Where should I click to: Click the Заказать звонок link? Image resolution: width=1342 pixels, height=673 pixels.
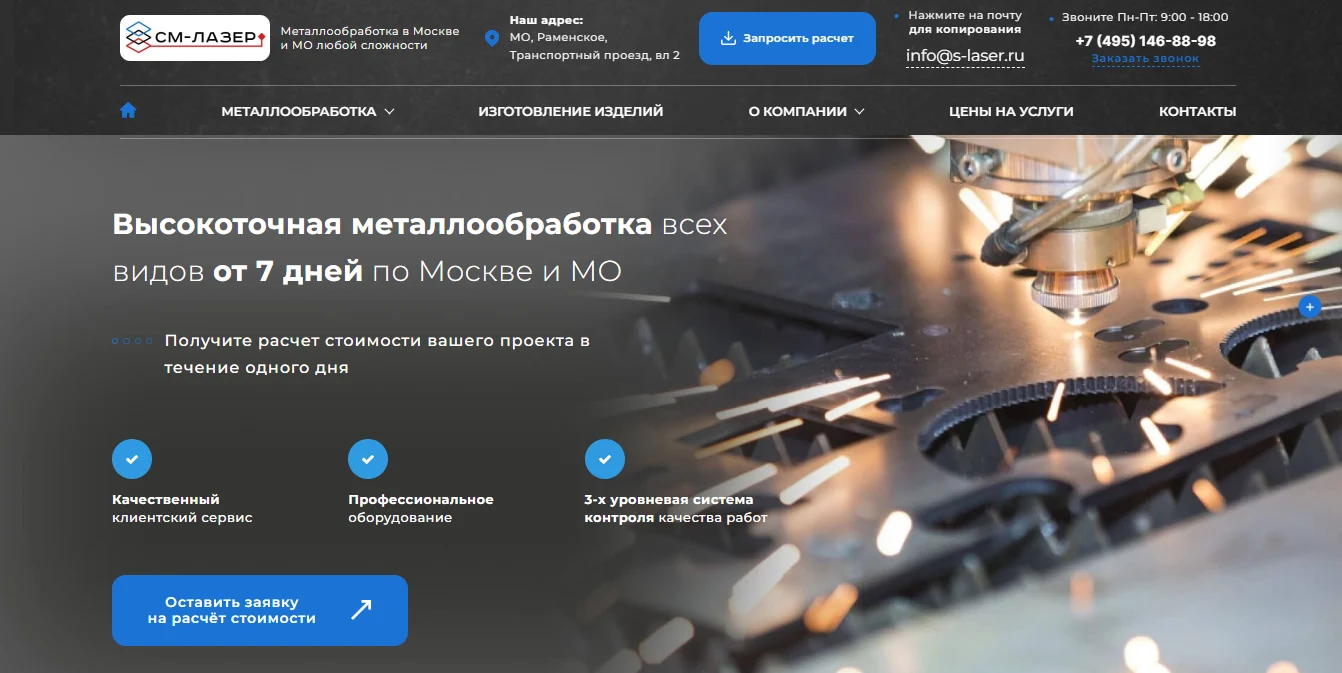[x=1145, y=59]
